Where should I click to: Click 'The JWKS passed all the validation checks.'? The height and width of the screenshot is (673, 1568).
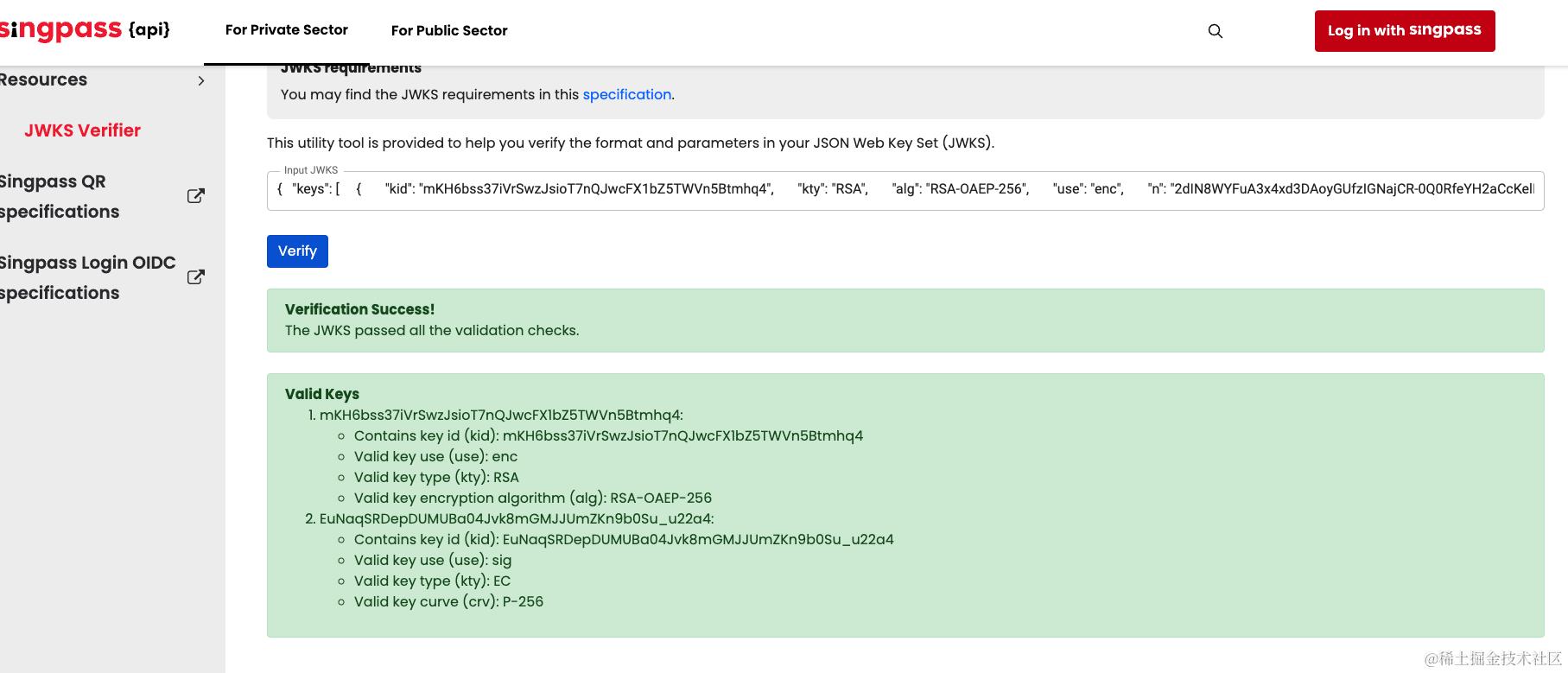[x=432, y=330]
